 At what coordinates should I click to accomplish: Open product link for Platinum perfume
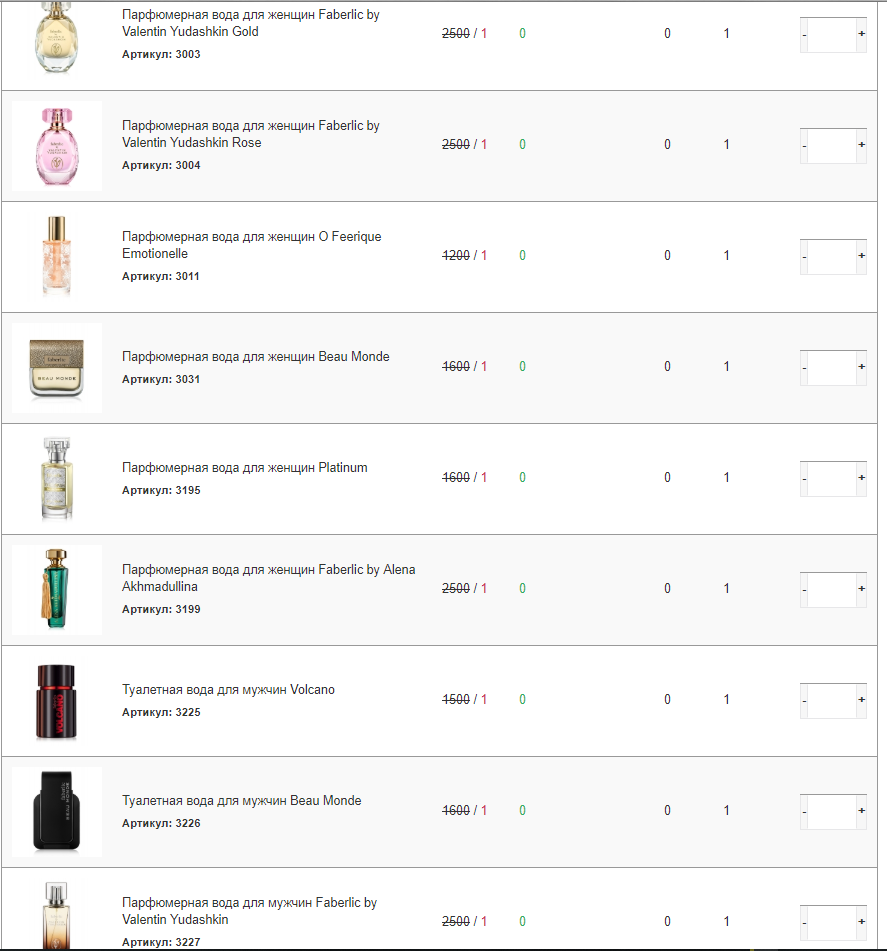click(245, 468)
